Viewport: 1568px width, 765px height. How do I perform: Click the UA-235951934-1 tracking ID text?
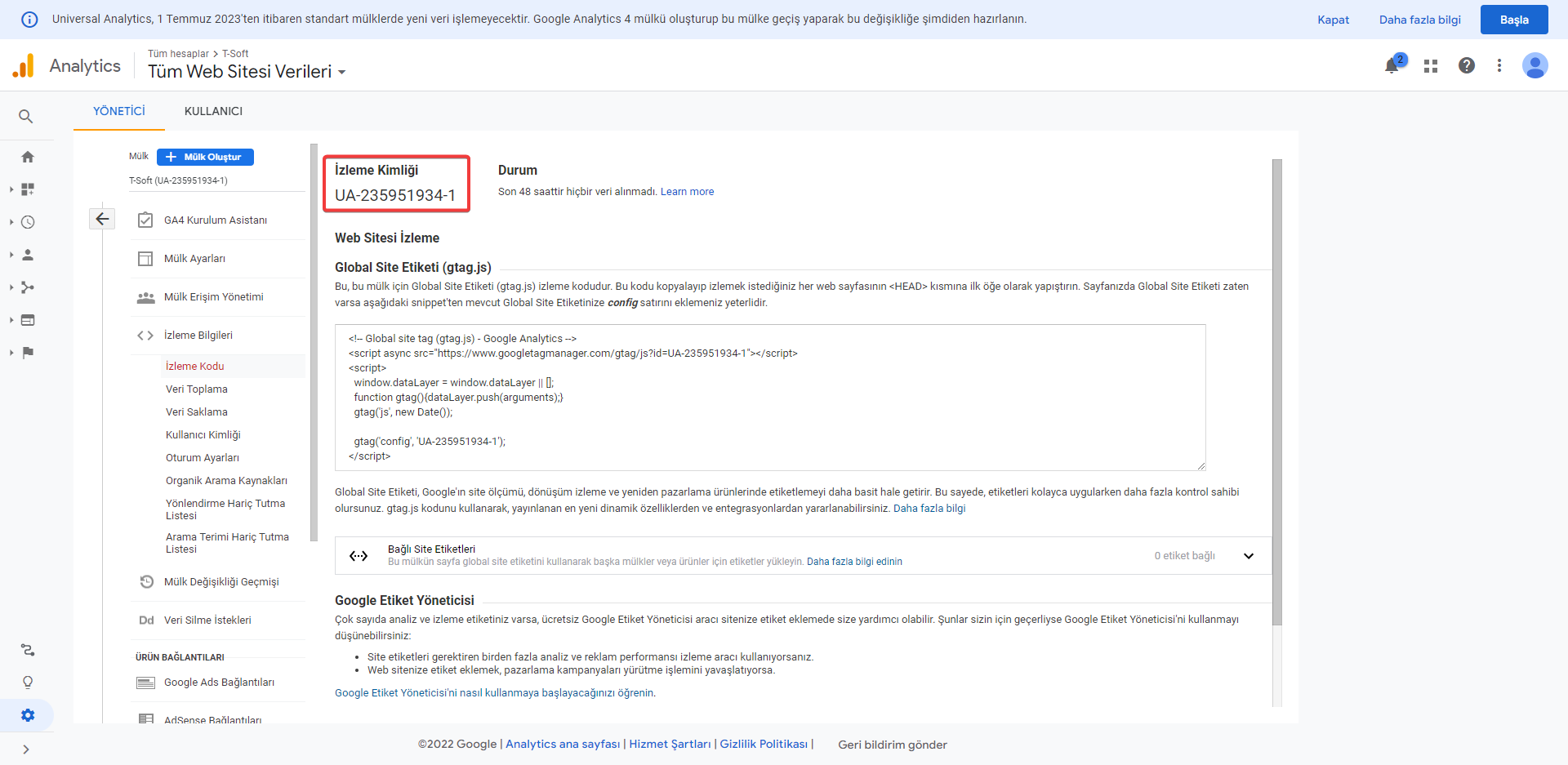pyautogui.click(x=395, y=195)
